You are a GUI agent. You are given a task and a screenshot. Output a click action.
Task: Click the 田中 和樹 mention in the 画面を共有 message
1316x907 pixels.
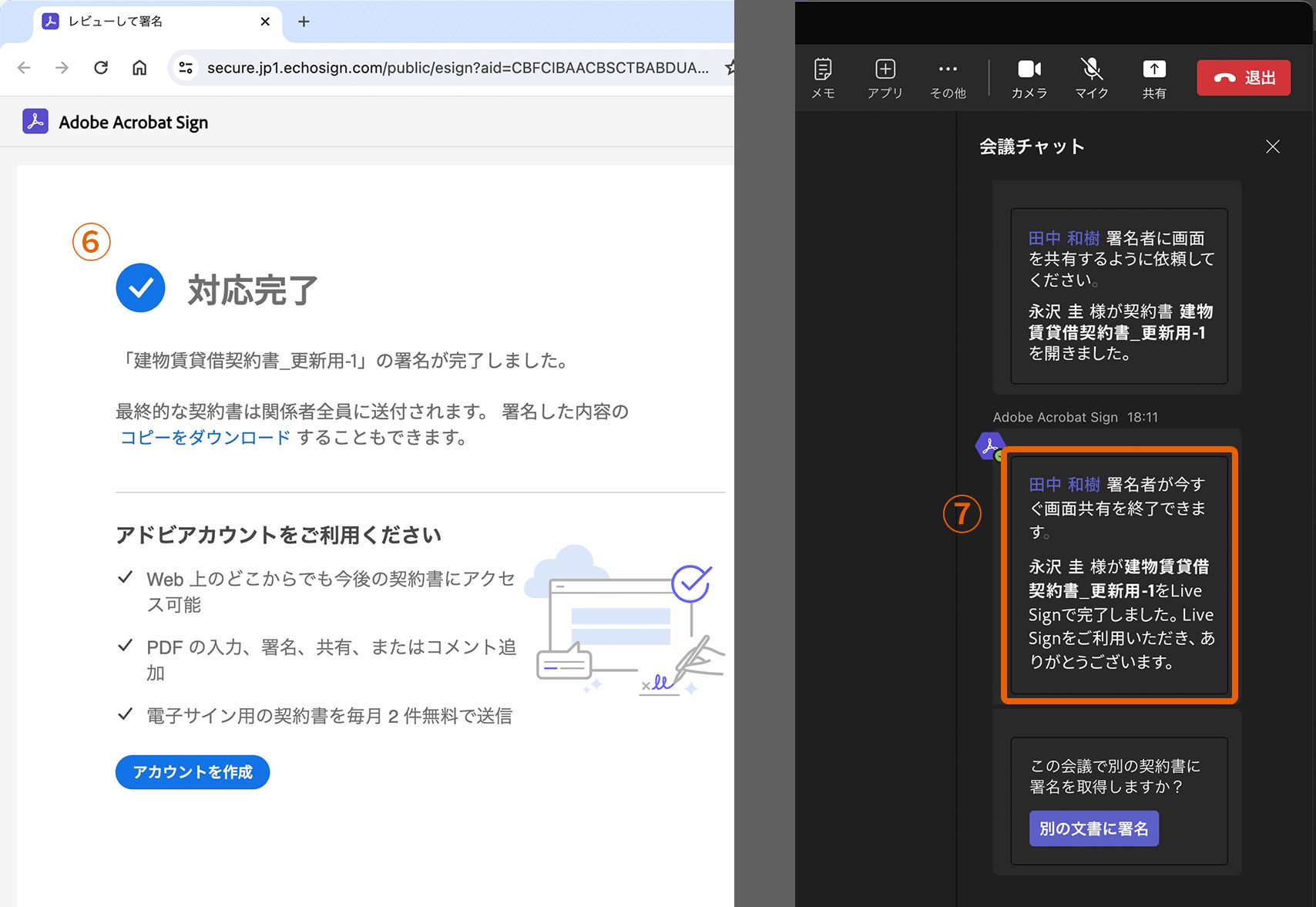tap(1064, 238)
